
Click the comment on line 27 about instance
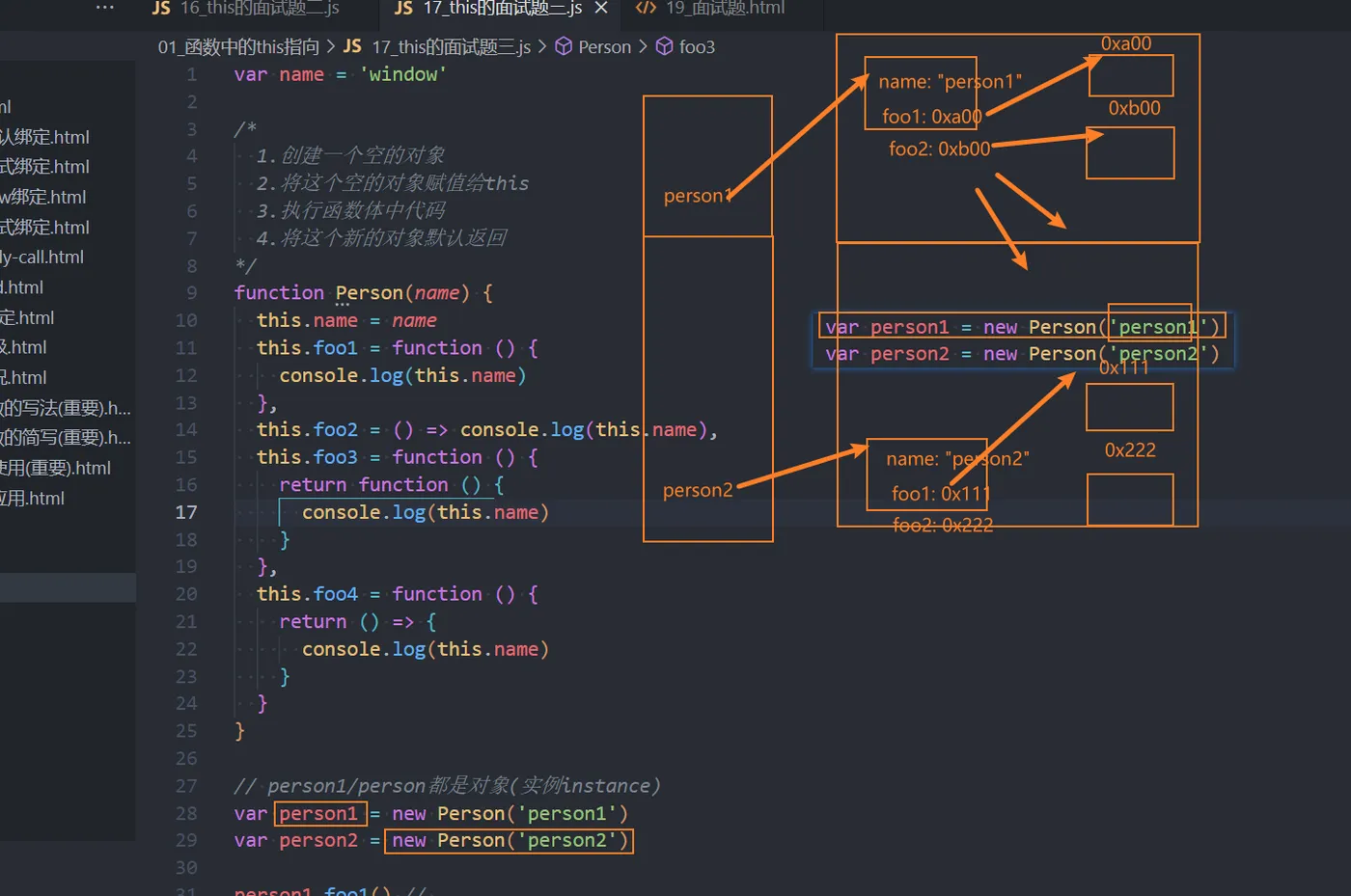click(448, 786)
